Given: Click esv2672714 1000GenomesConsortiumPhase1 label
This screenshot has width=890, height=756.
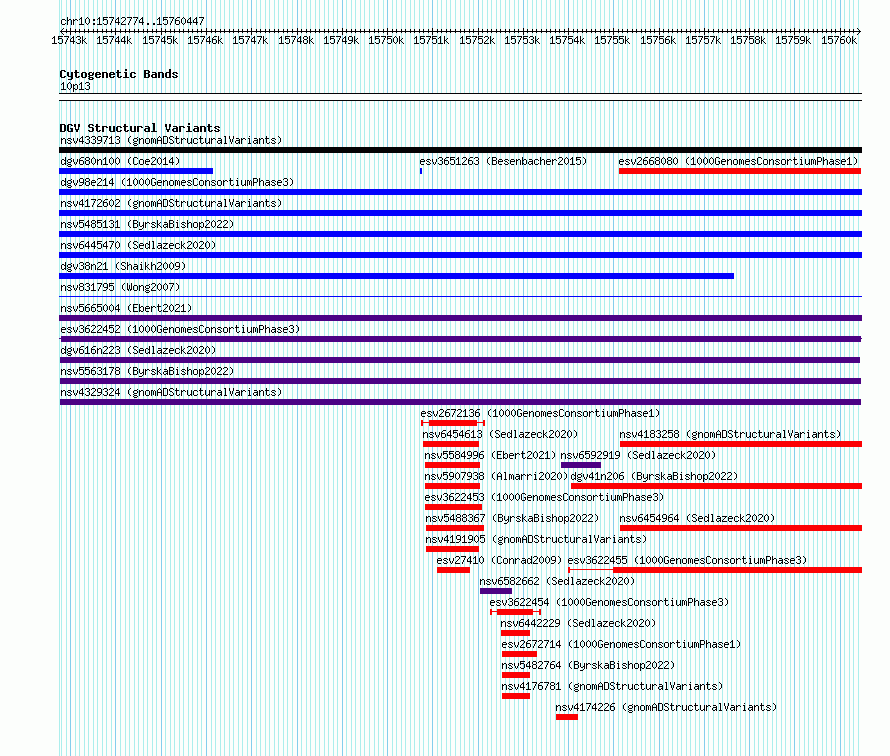Looking at the screenshot, I should 621,644.
